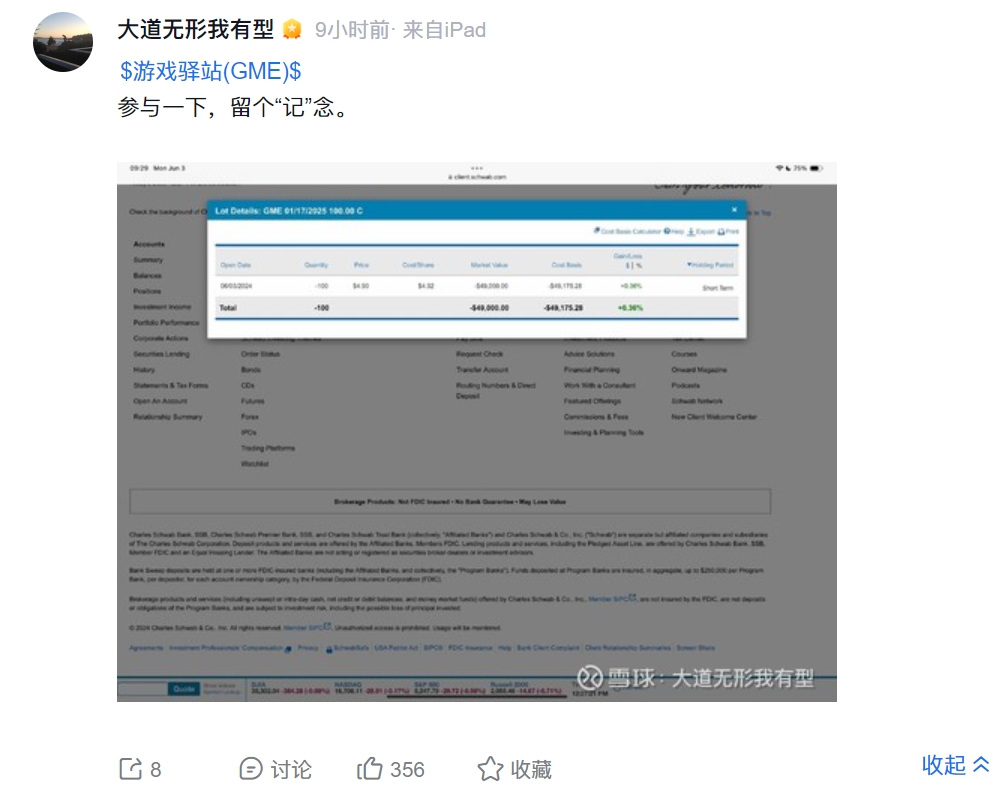The image size is (1008, 795).
Task: Click the 9小时前 post timestamp
Action: coord(352,30)
